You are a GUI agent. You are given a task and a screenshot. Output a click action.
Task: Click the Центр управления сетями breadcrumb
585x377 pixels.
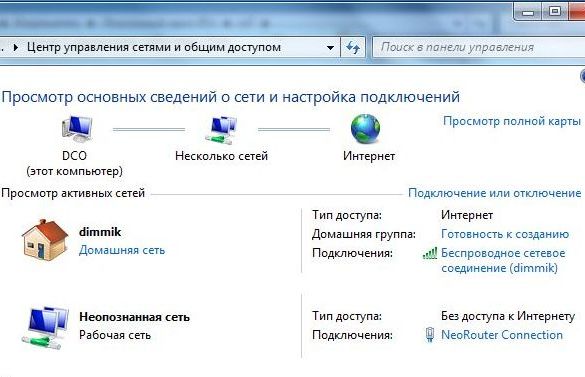(154, 47)
